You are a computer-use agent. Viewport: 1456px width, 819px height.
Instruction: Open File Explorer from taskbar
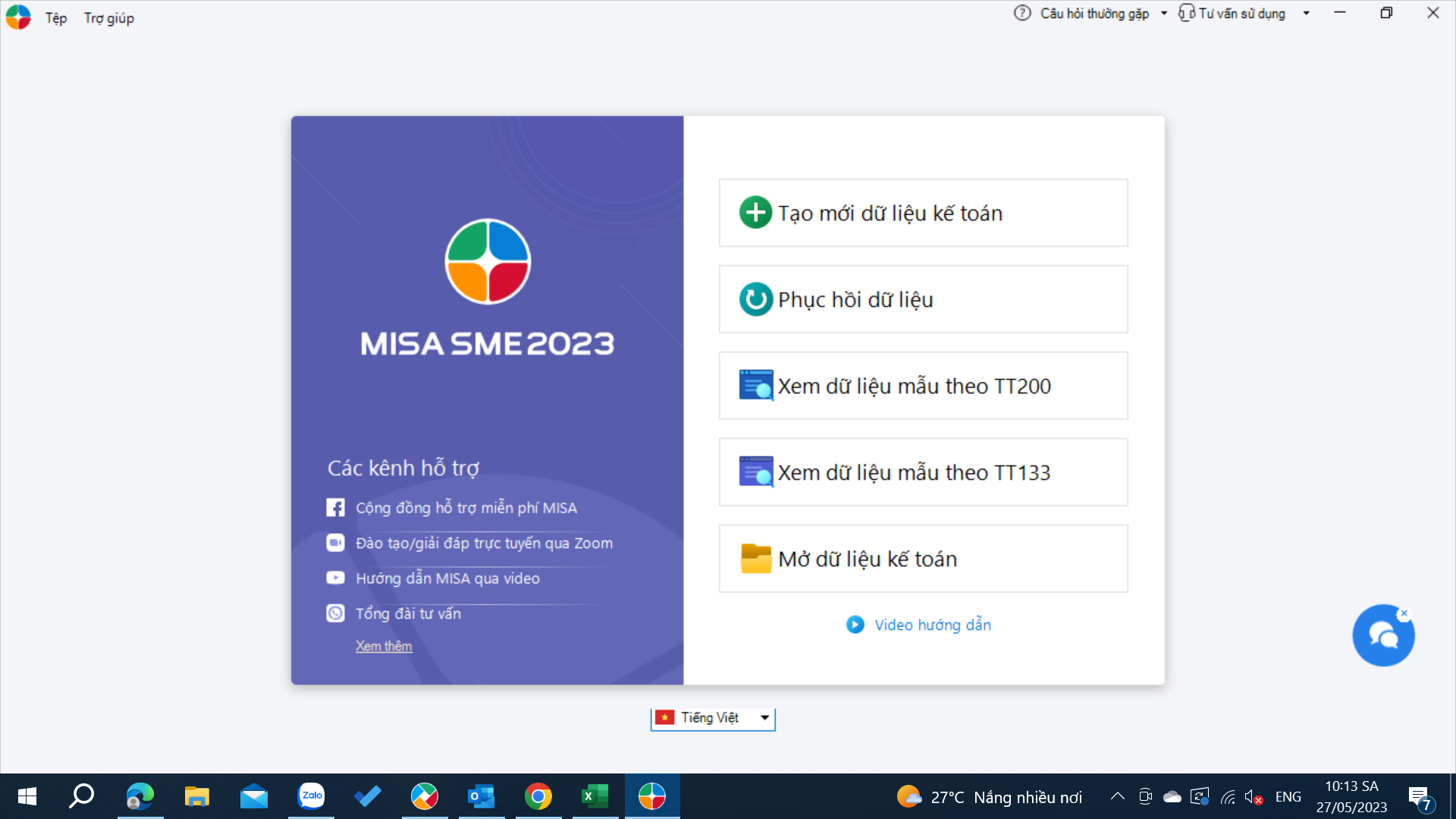tap(196, 796)
